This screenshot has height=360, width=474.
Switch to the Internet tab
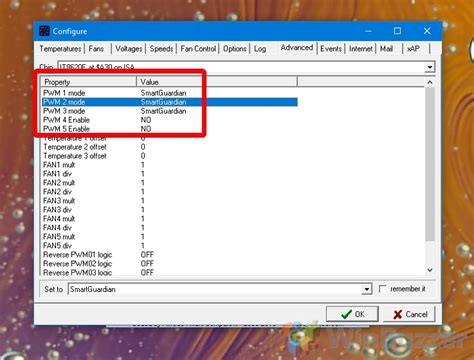click(361, 49)
